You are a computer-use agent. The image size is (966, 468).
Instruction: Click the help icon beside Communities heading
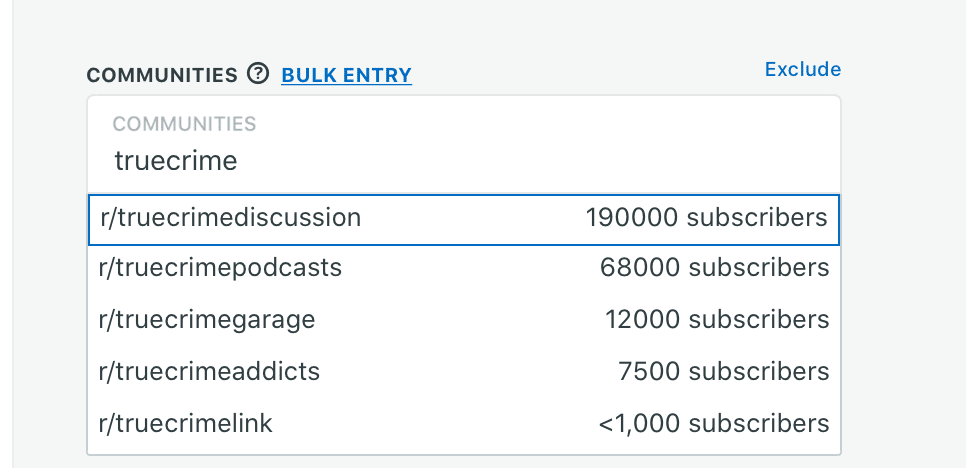pyautogui.click(x=258, y=74)
